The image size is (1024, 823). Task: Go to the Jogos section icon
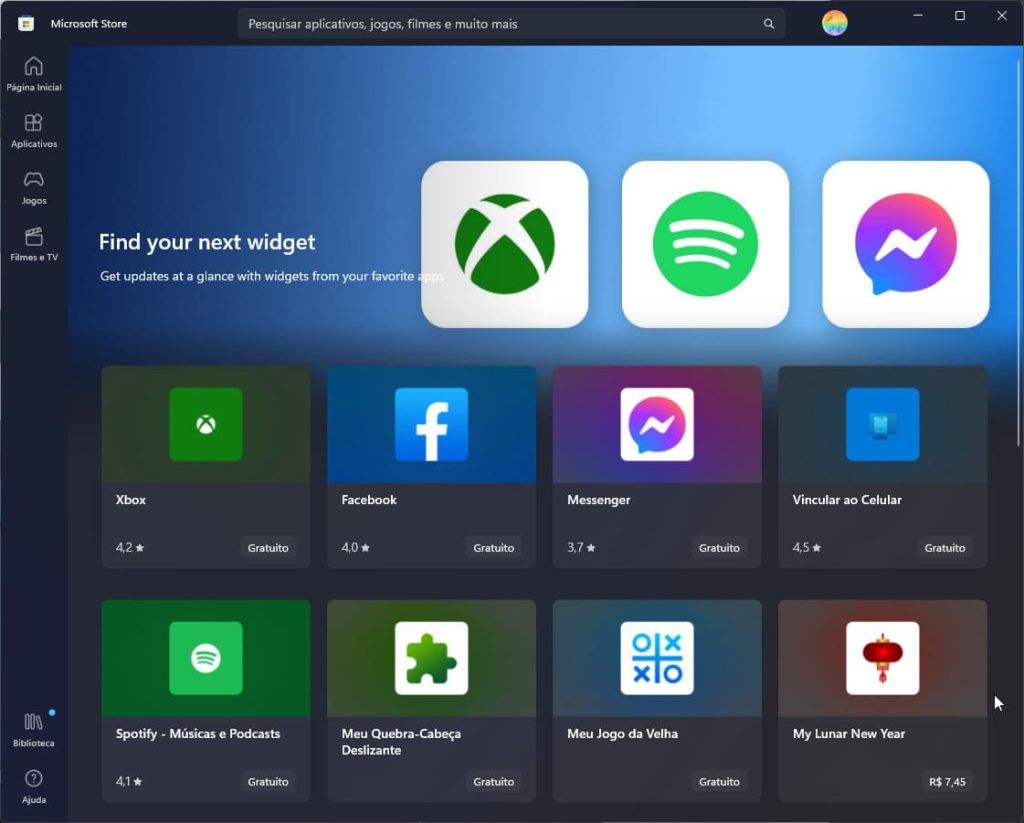coord(33,180)
